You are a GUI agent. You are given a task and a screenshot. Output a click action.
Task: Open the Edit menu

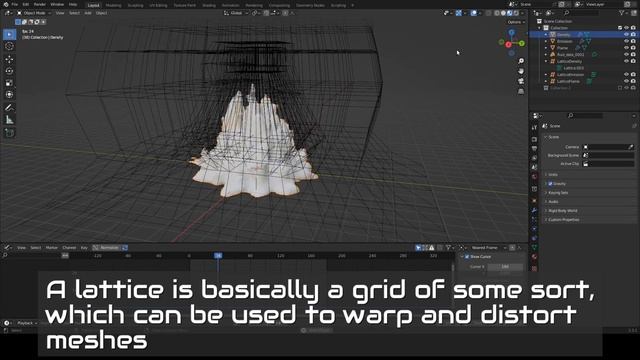coord(26,4)
